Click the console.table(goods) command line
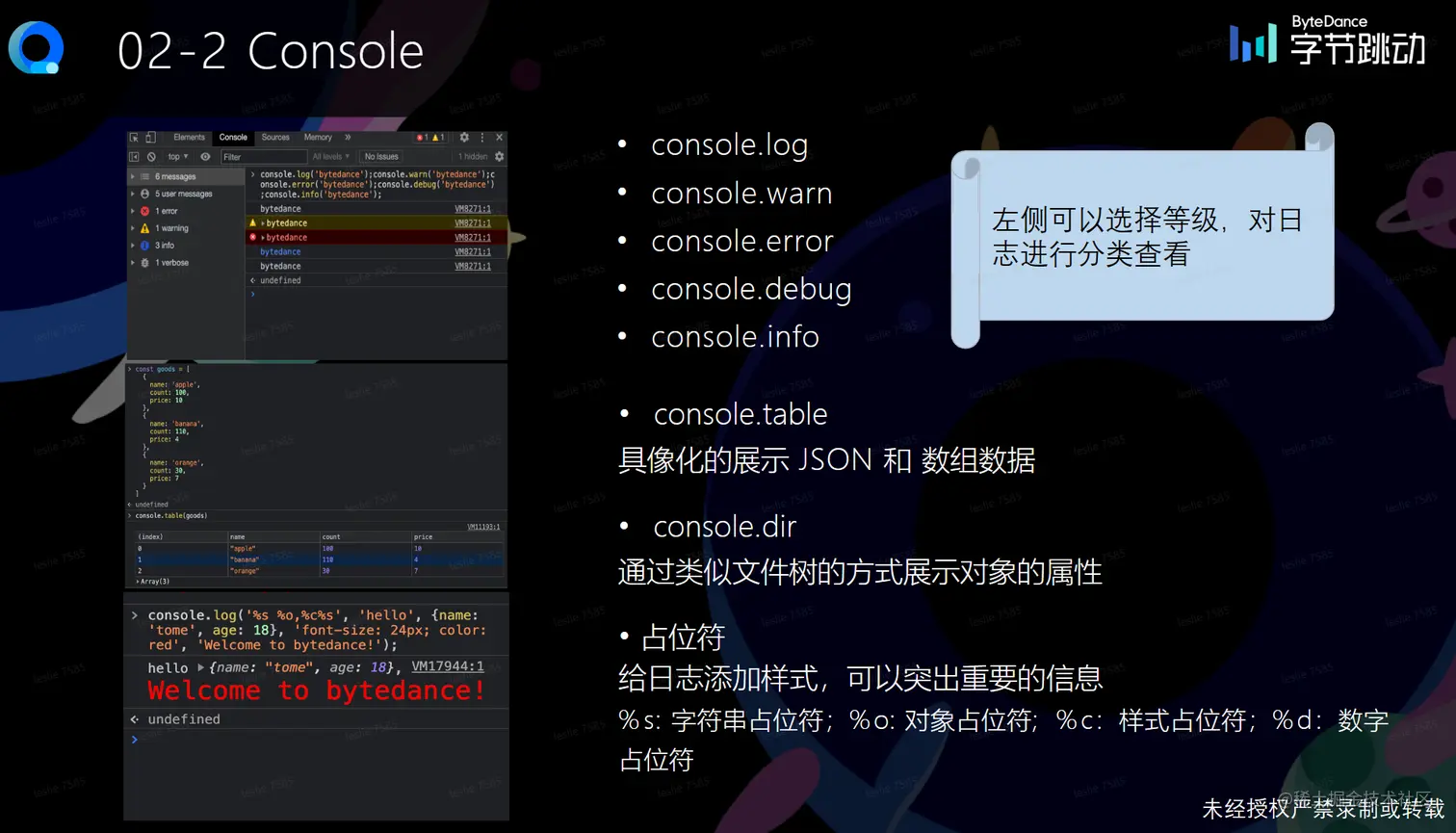This screenshot has width=1456, height=833. 171,516
